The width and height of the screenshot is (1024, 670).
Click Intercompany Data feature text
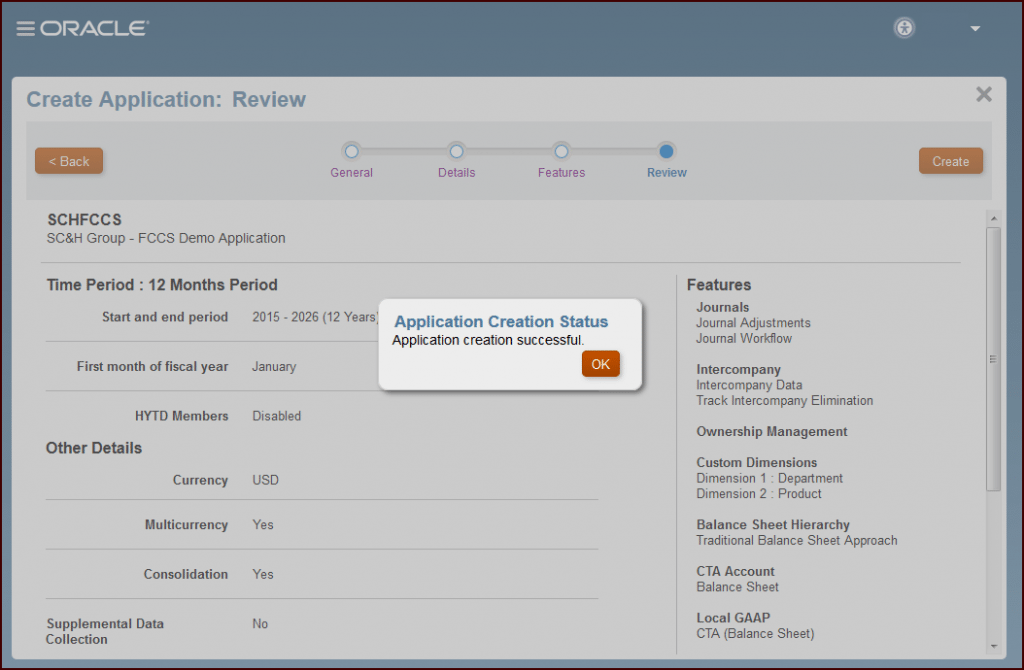[x=749, y=385]
